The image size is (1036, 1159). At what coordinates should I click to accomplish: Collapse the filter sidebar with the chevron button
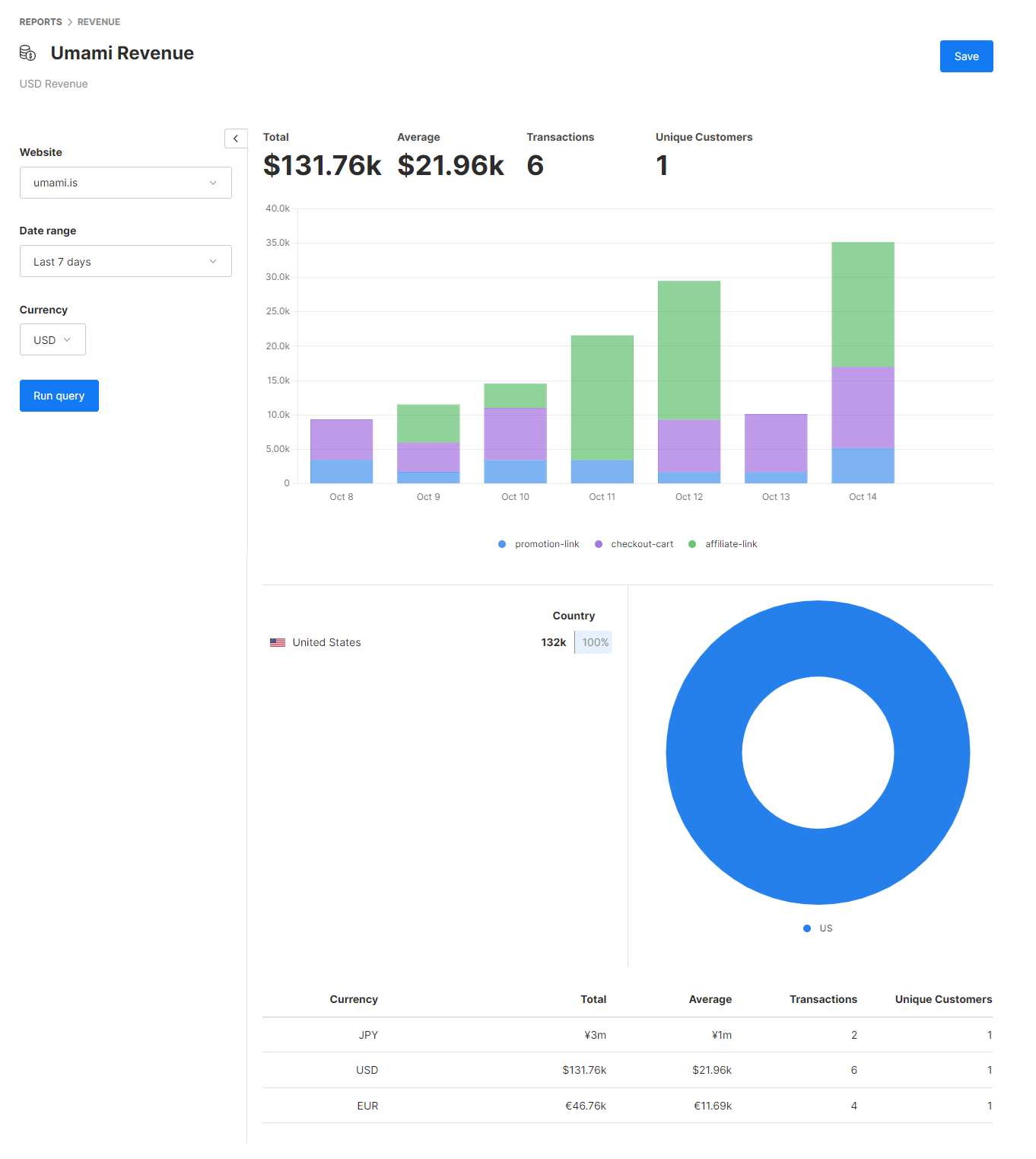tap(236, 139)
